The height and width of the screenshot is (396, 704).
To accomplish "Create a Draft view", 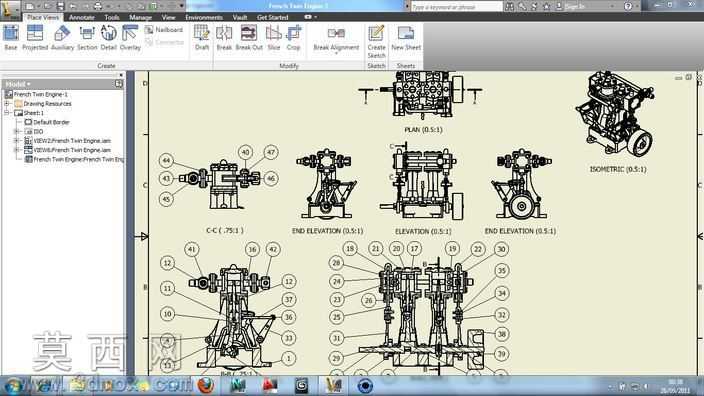I will (202, 37).
